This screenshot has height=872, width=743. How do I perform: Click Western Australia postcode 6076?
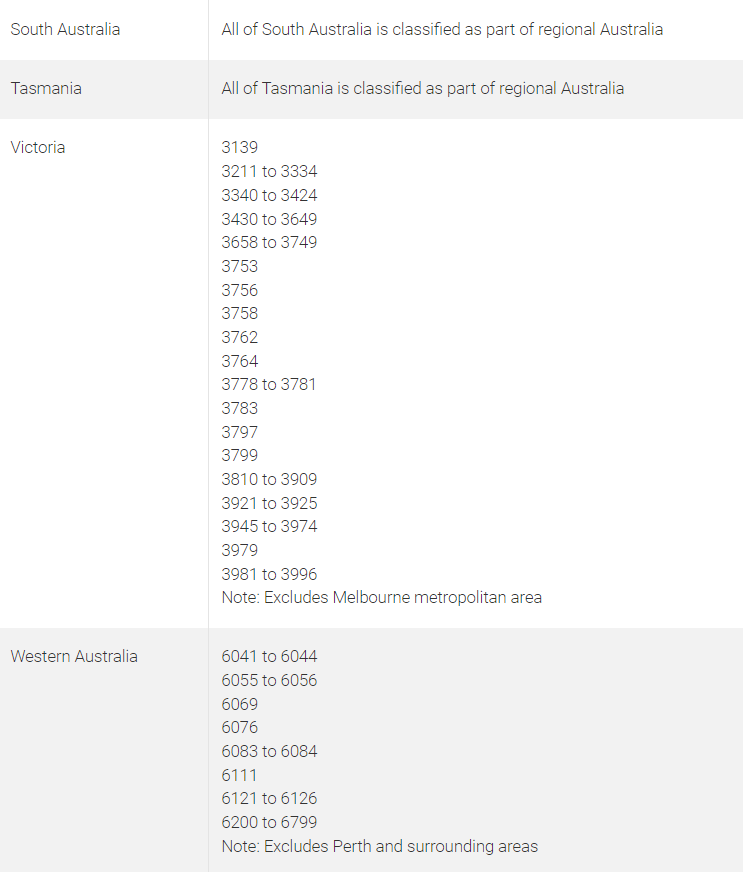pyautogui.click(x=240, y=727)
